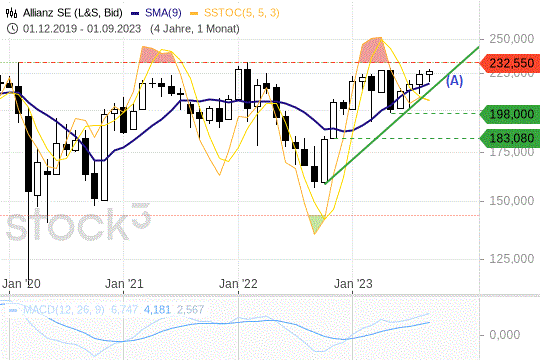The image size is (540, 360).
Task: Click the (A) annotation label
Action: pos(455,81)
